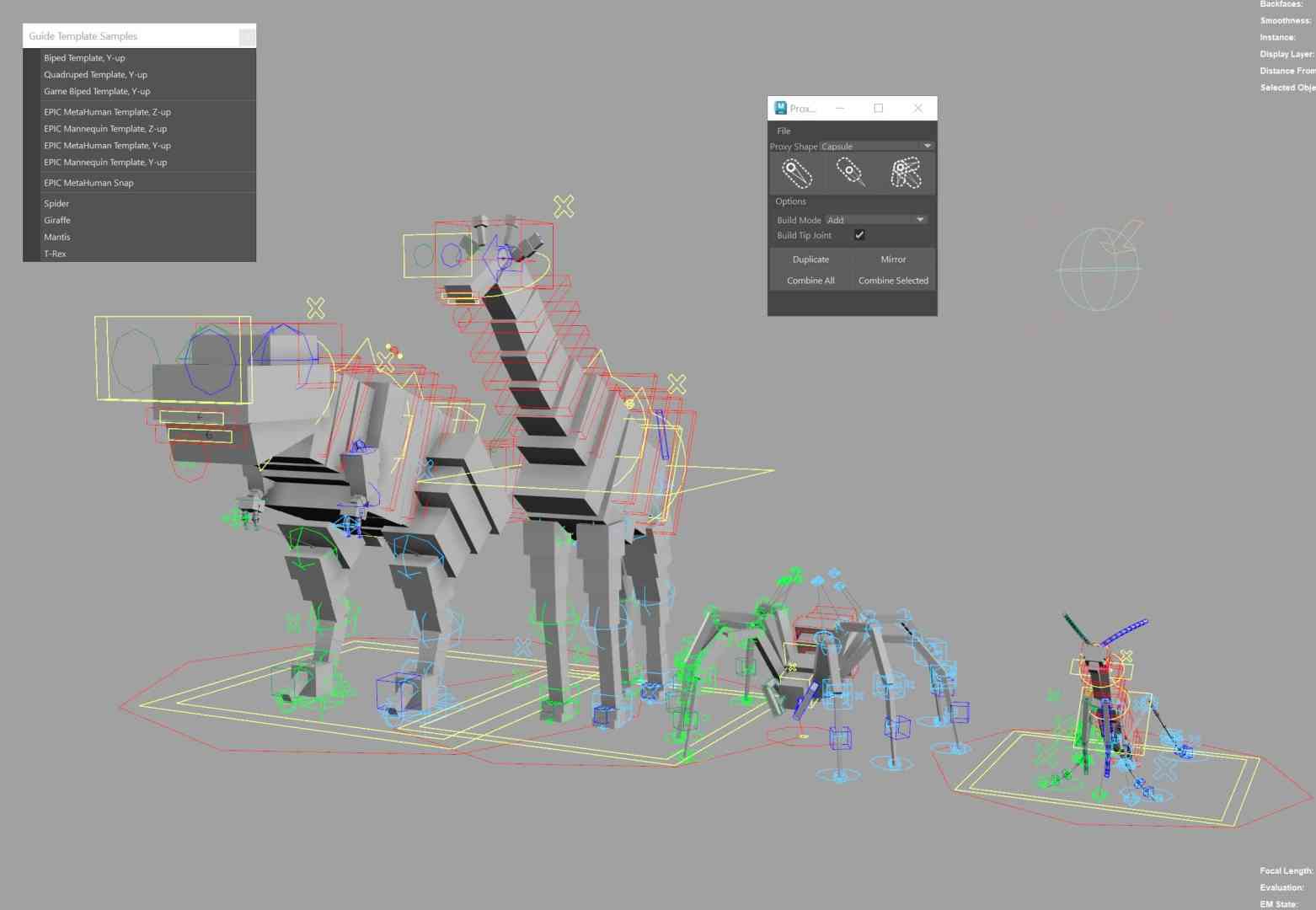This screenshot has width=1316, height=910.
Task: Select the EPIC MetaHuman Snap entry
Action: [89, 182]
